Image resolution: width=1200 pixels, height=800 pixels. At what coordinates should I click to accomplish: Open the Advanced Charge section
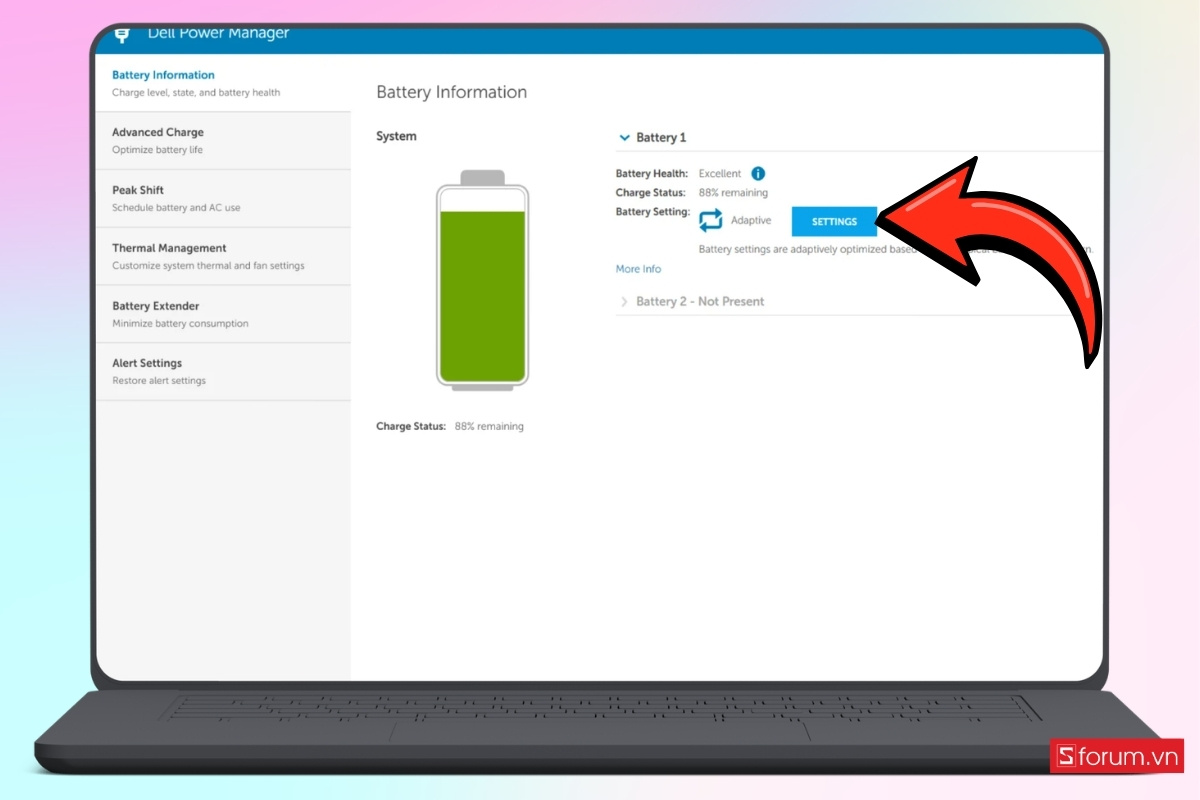(x=223, y=141)
